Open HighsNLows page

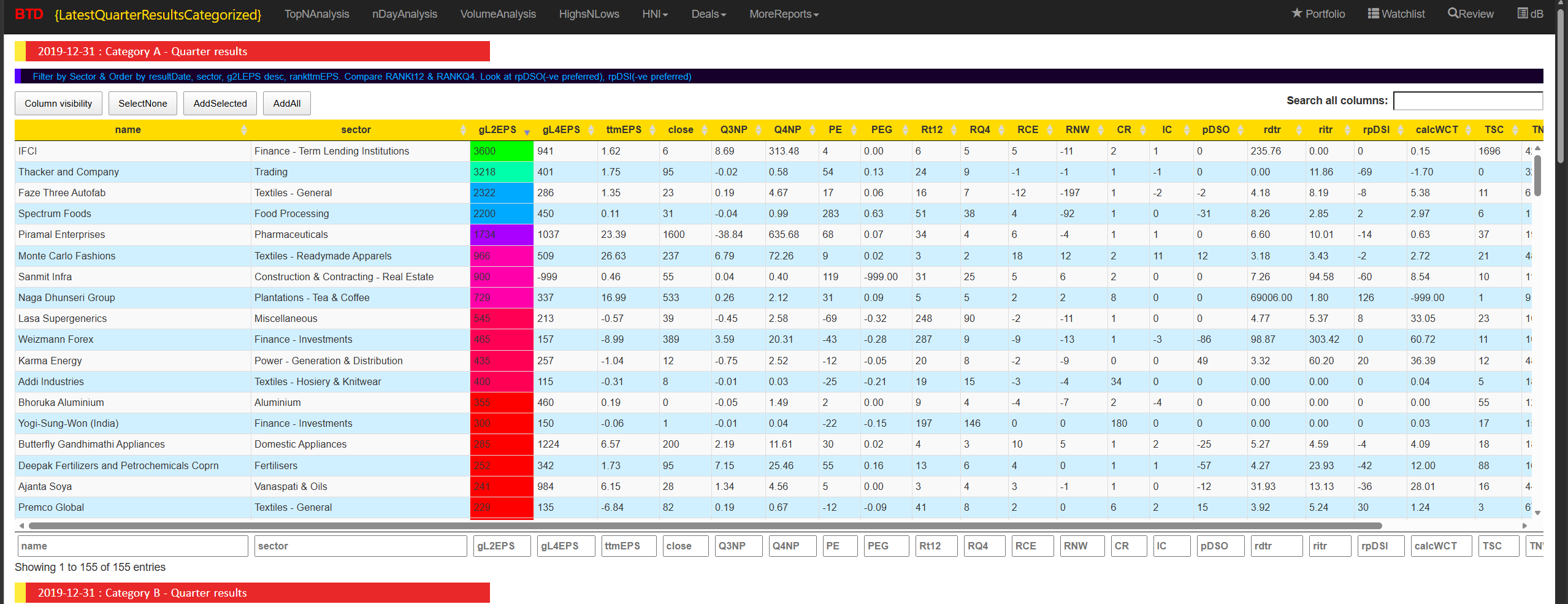tap(589, 13)
